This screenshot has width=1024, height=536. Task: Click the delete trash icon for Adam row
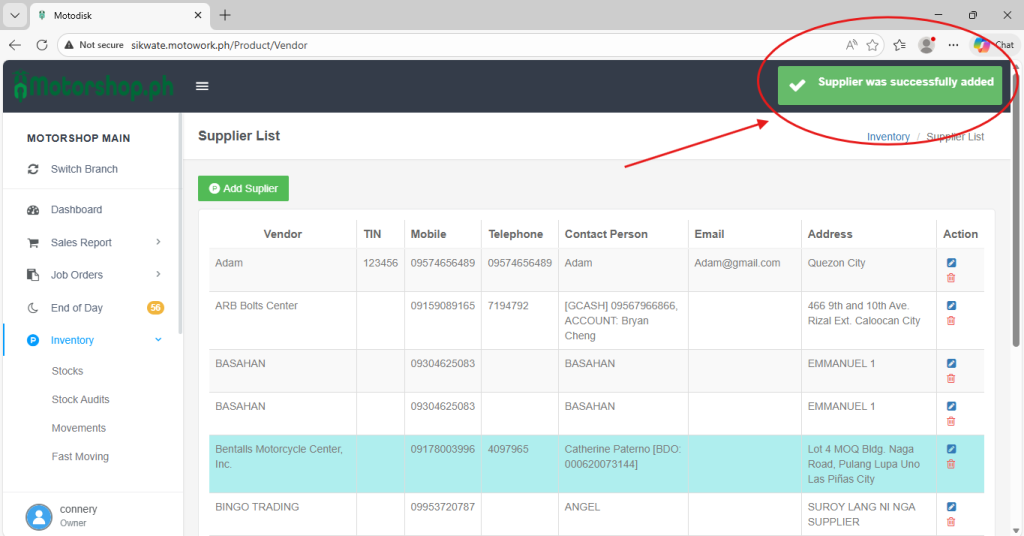(951, 278)
